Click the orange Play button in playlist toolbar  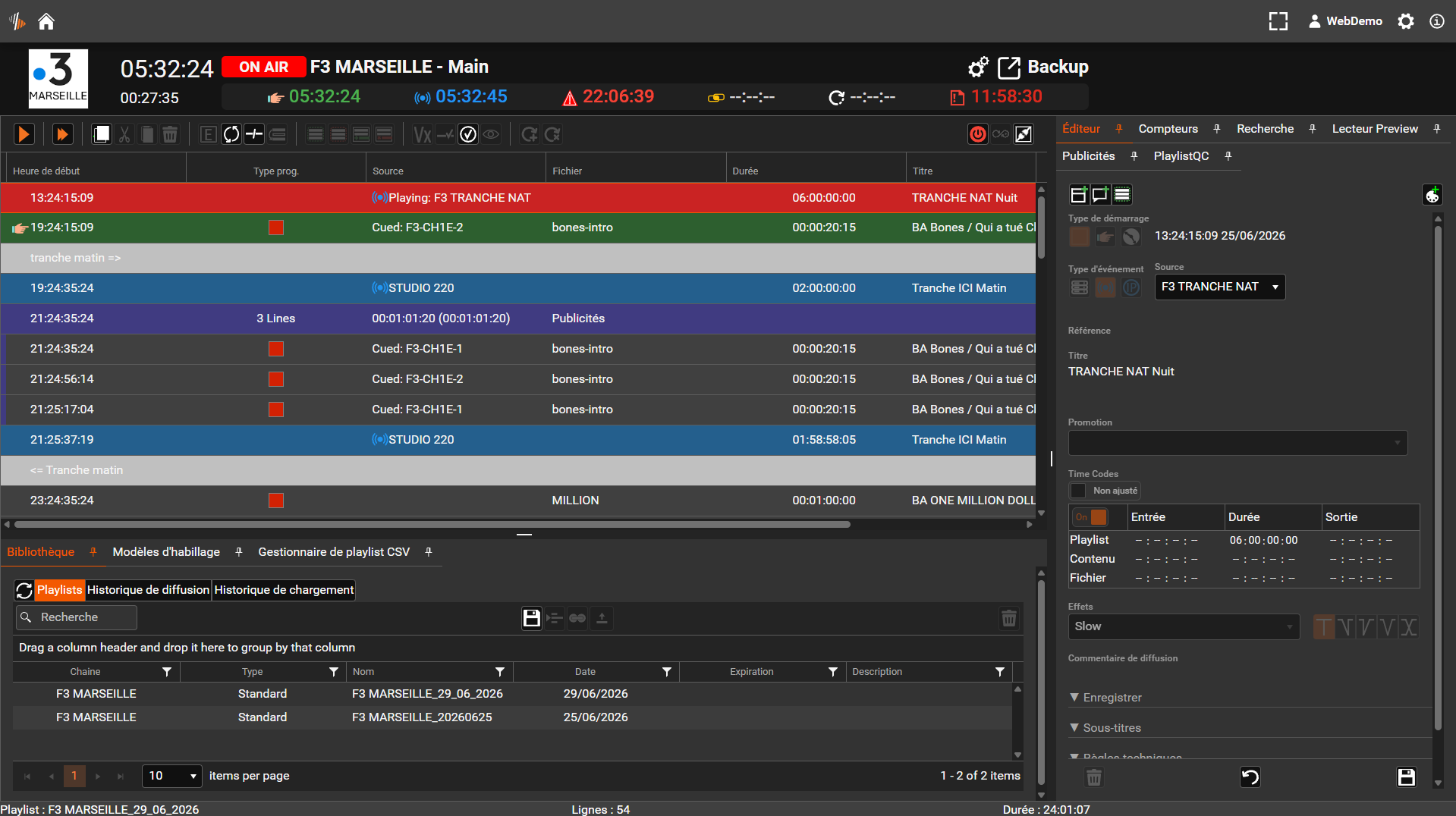[x=24, y=134]
